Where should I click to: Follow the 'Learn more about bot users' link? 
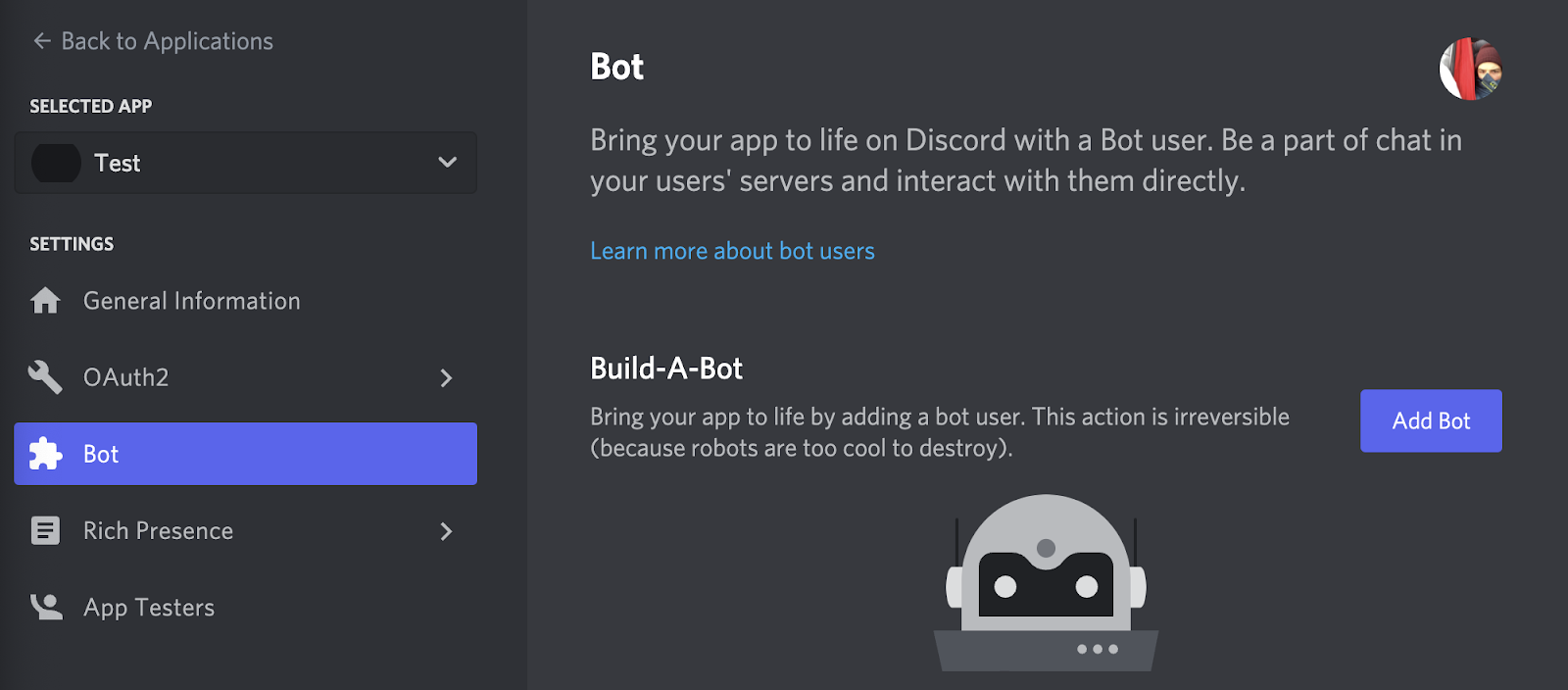732,251
